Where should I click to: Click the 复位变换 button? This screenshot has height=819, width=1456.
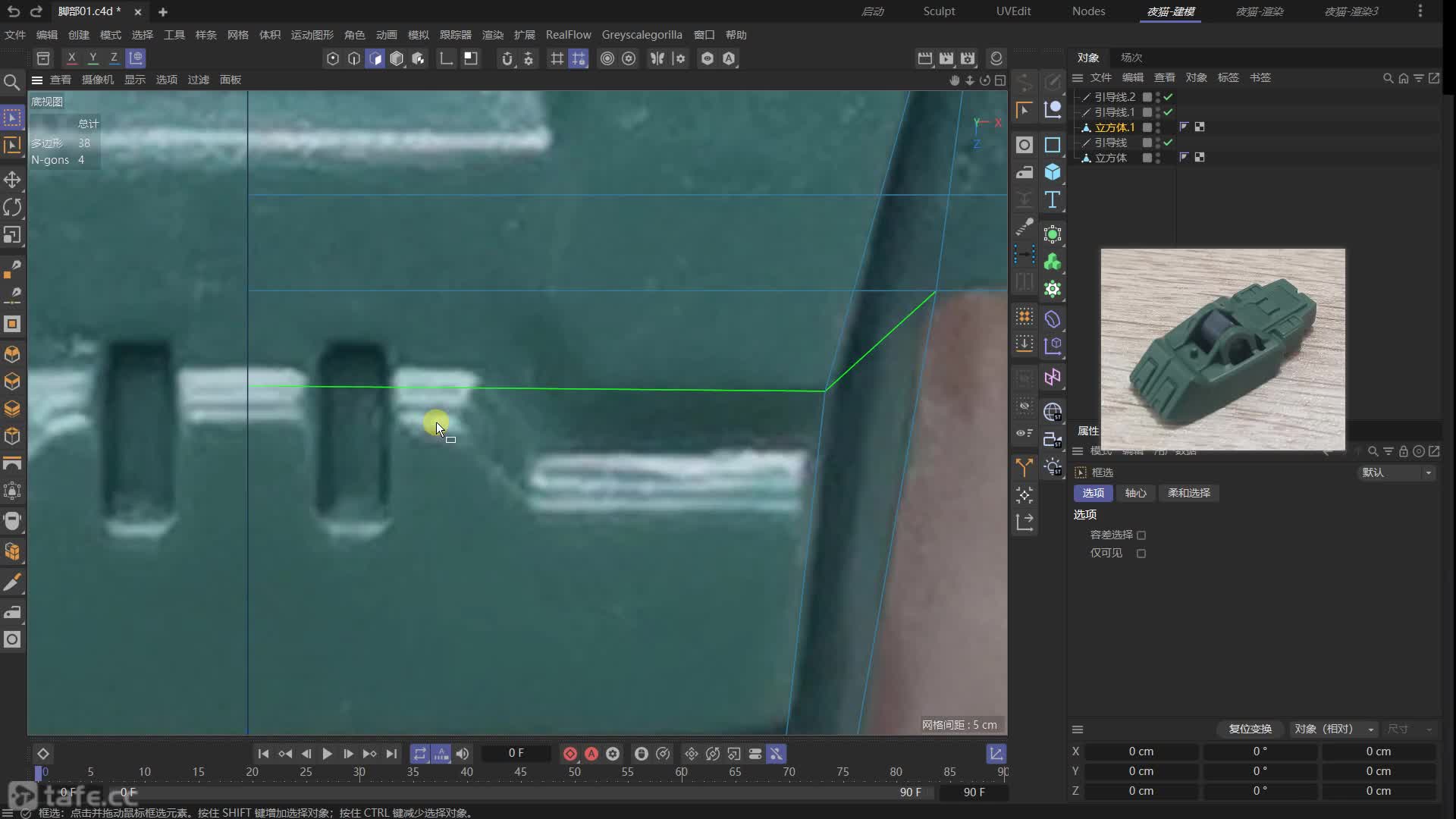coord(1250,729)
